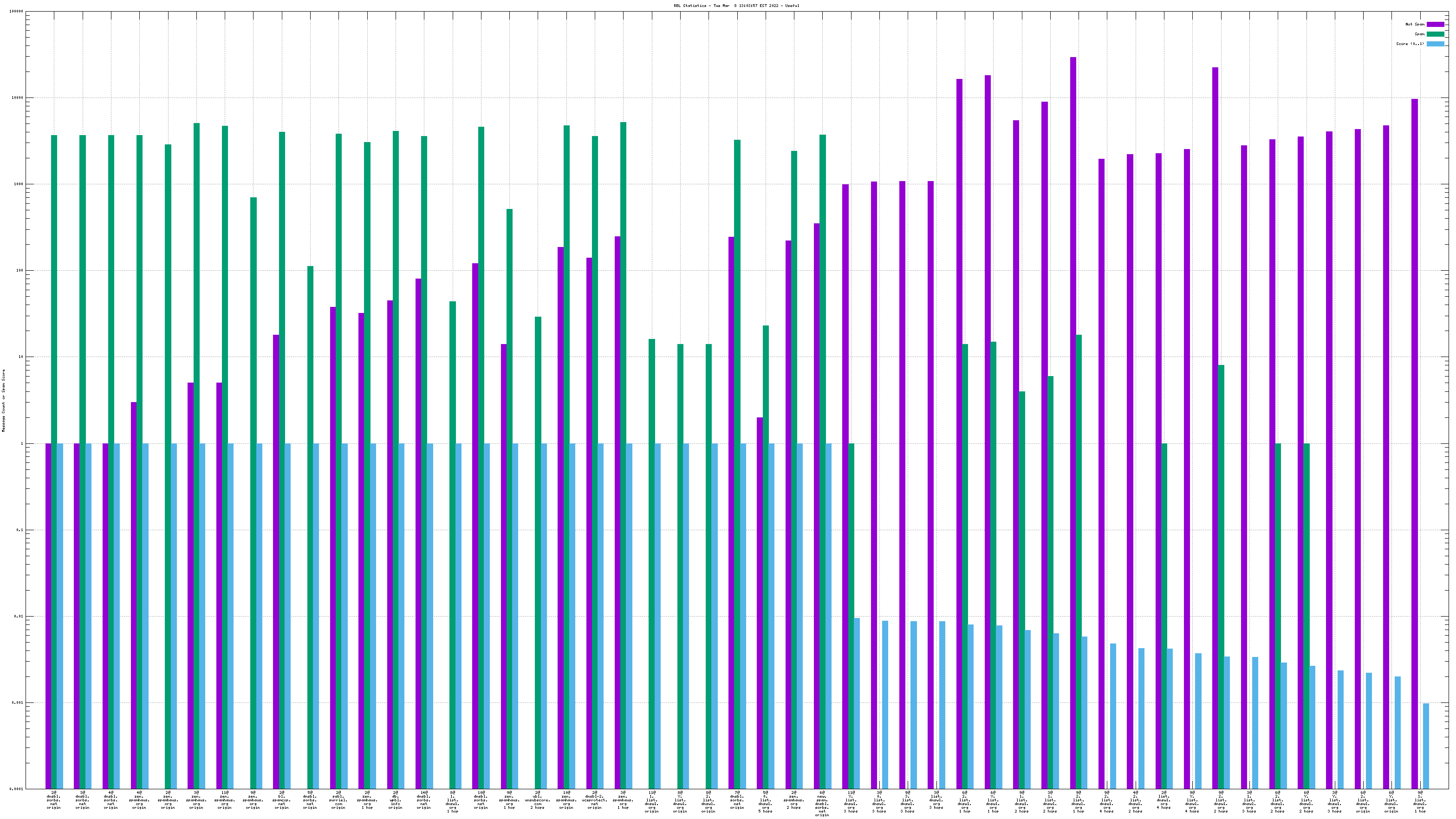Click the "Score (0..1)" legend text

pos(1410,44)
